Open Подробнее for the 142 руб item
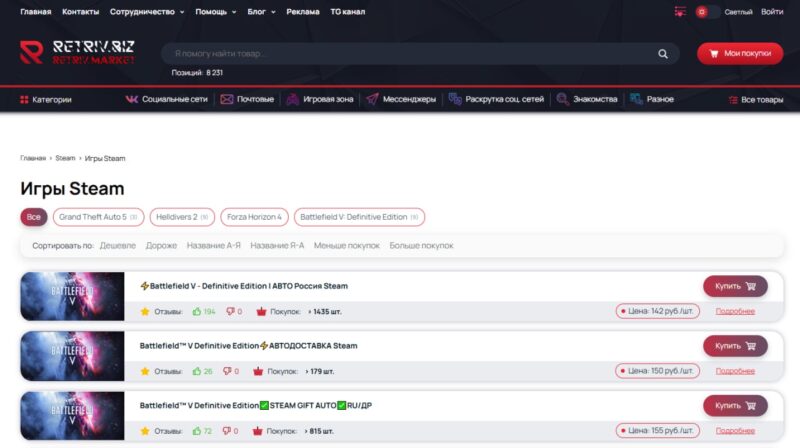This screenshot has height=448, width=800. coord(735,311)
